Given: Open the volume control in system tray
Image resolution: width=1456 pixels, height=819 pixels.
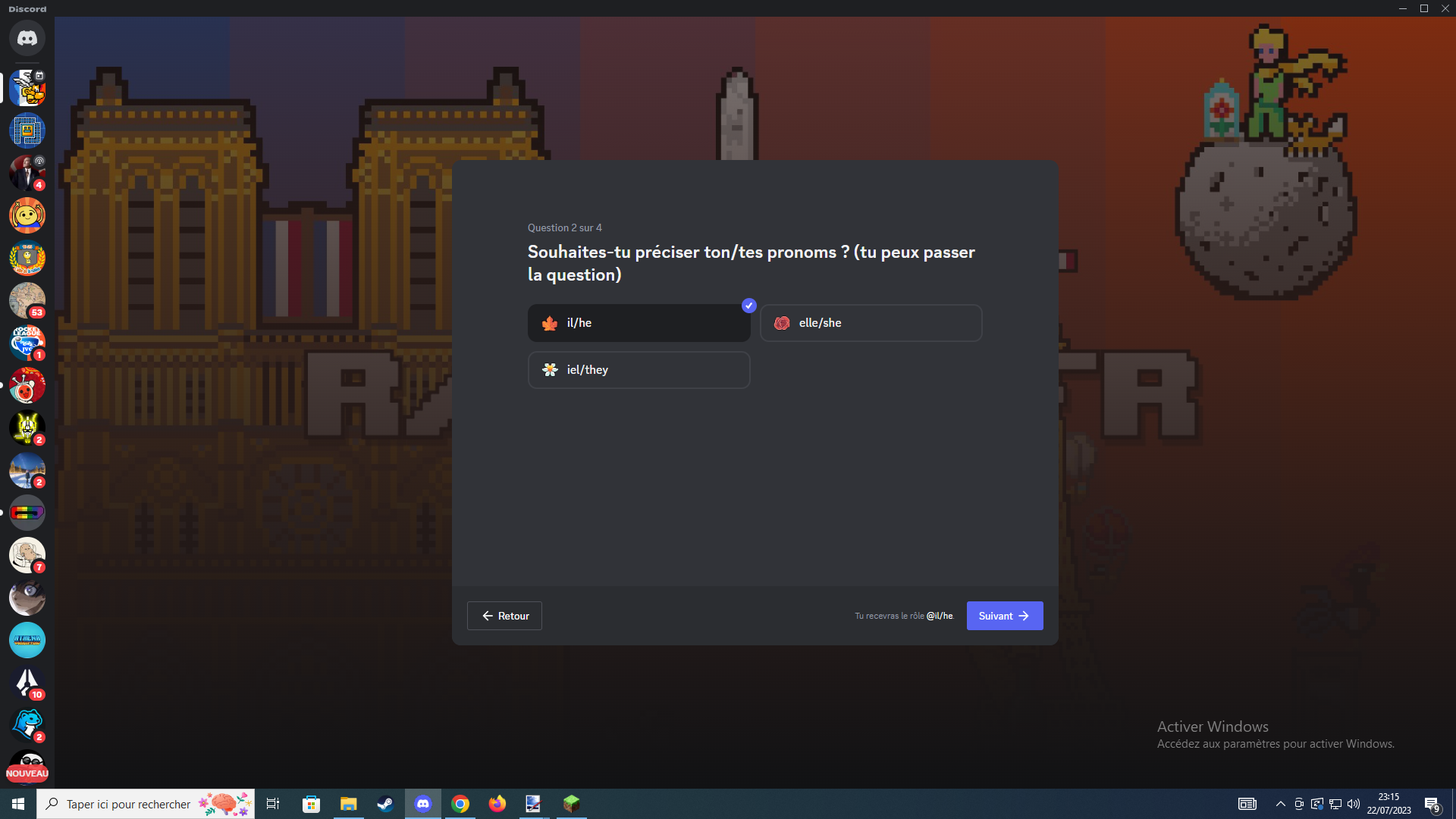Looking at the screenshot, I should 1354,804.
